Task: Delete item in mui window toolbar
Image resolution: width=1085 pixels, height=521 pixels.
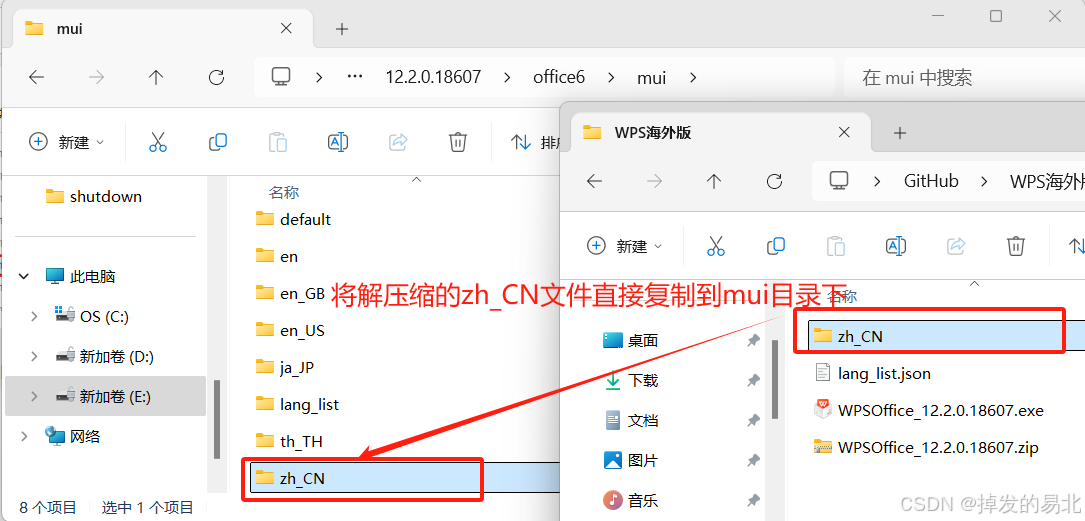Action: click(457, 142)
